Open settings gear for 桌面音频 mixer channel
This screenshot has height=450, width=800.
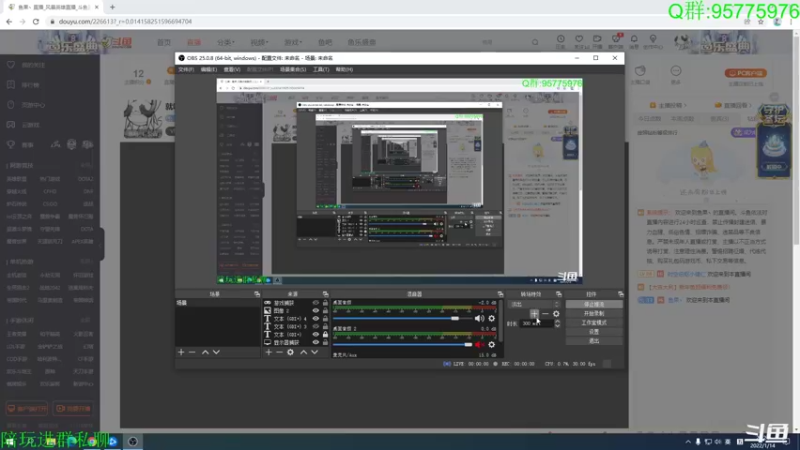(491, 318)
